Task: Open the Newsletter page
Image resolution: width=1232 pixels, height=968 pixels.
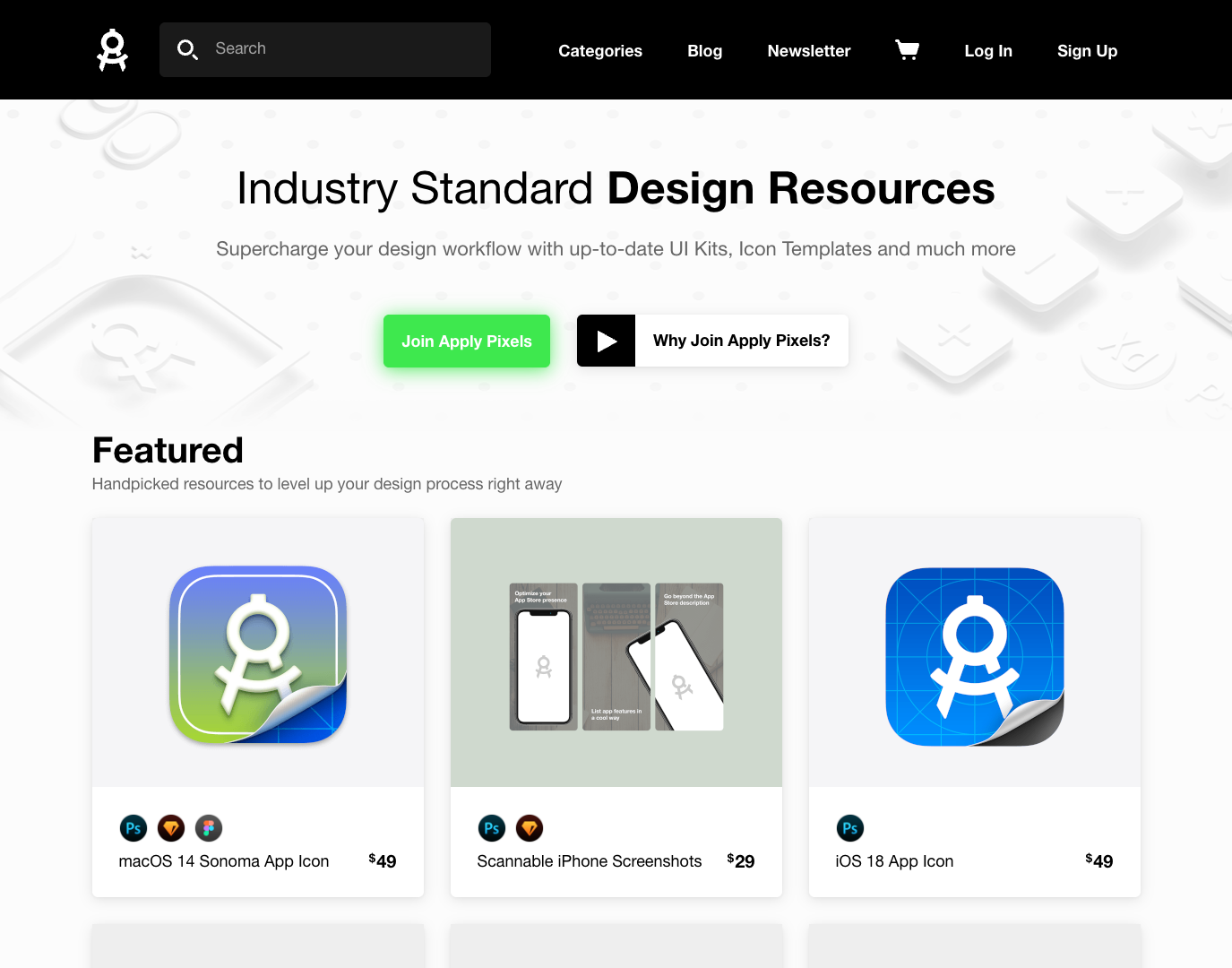Action: [808, 51]
